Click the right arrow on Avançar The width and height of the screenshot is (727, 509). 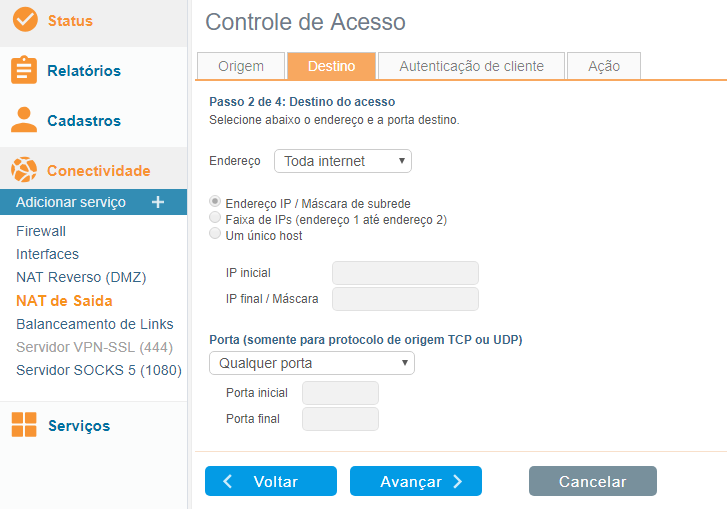(458, 481)
